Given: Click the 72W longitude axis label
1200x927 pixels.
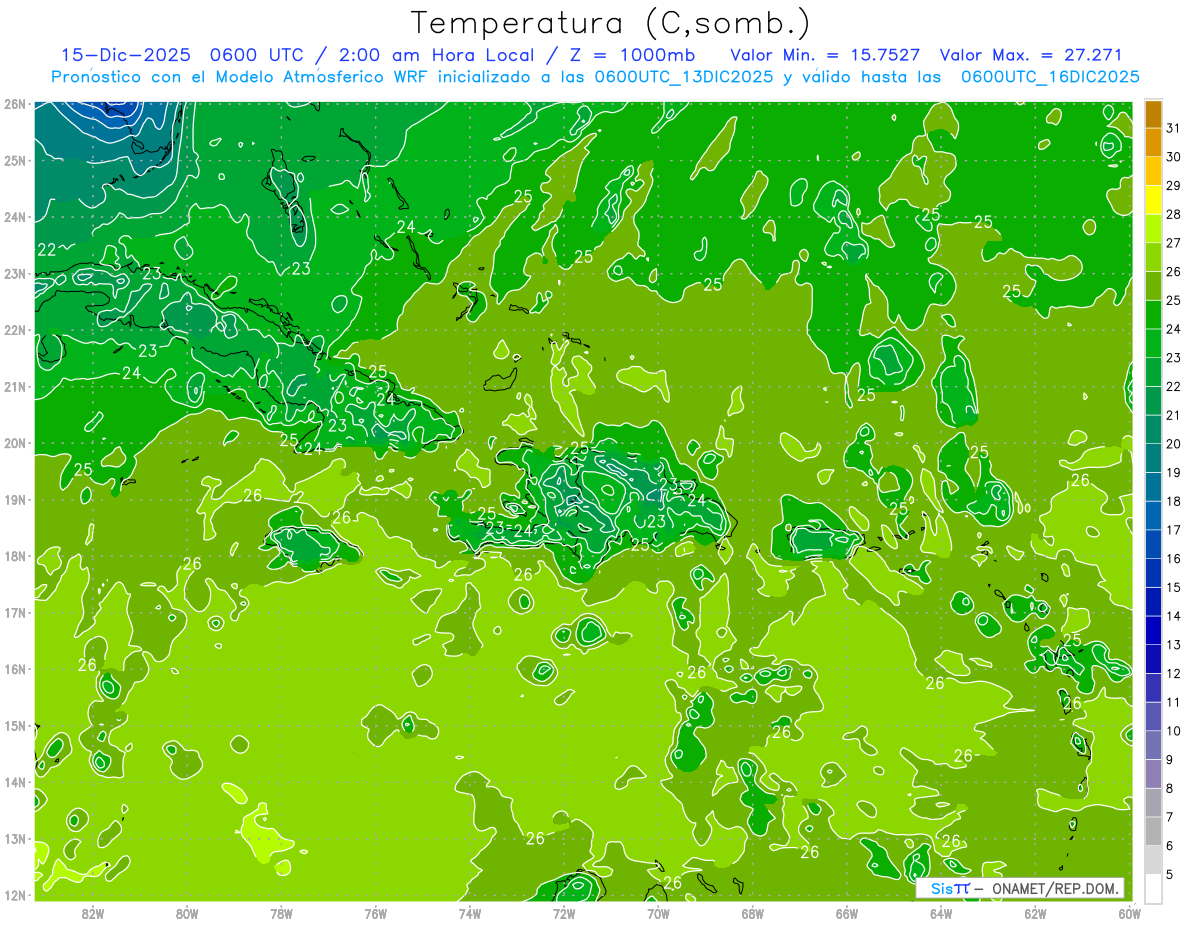Looking at the screenshot, I should point(564,913).
